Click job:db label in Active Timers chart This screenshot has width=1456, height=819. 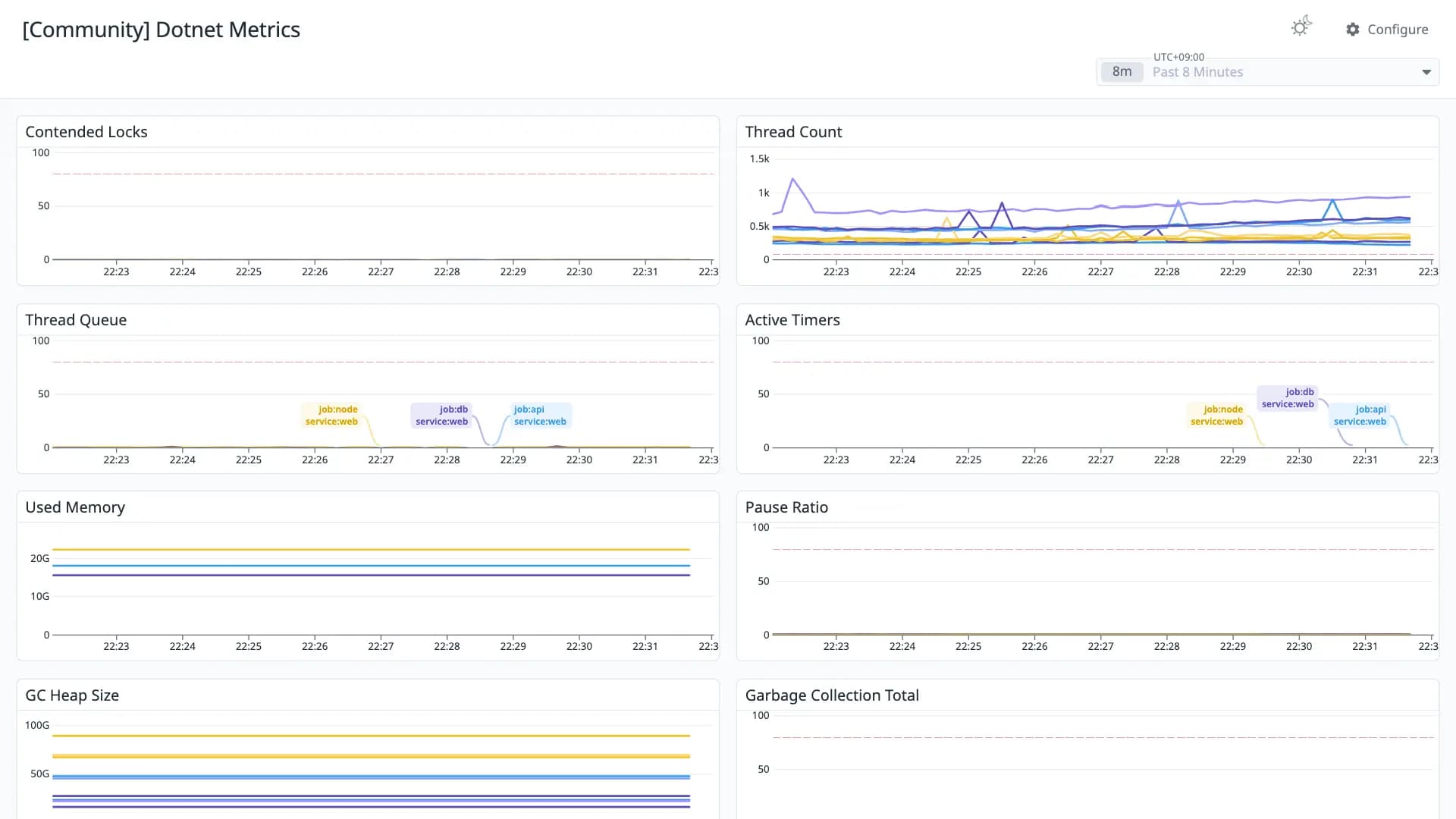click(x=1288, y=398)
